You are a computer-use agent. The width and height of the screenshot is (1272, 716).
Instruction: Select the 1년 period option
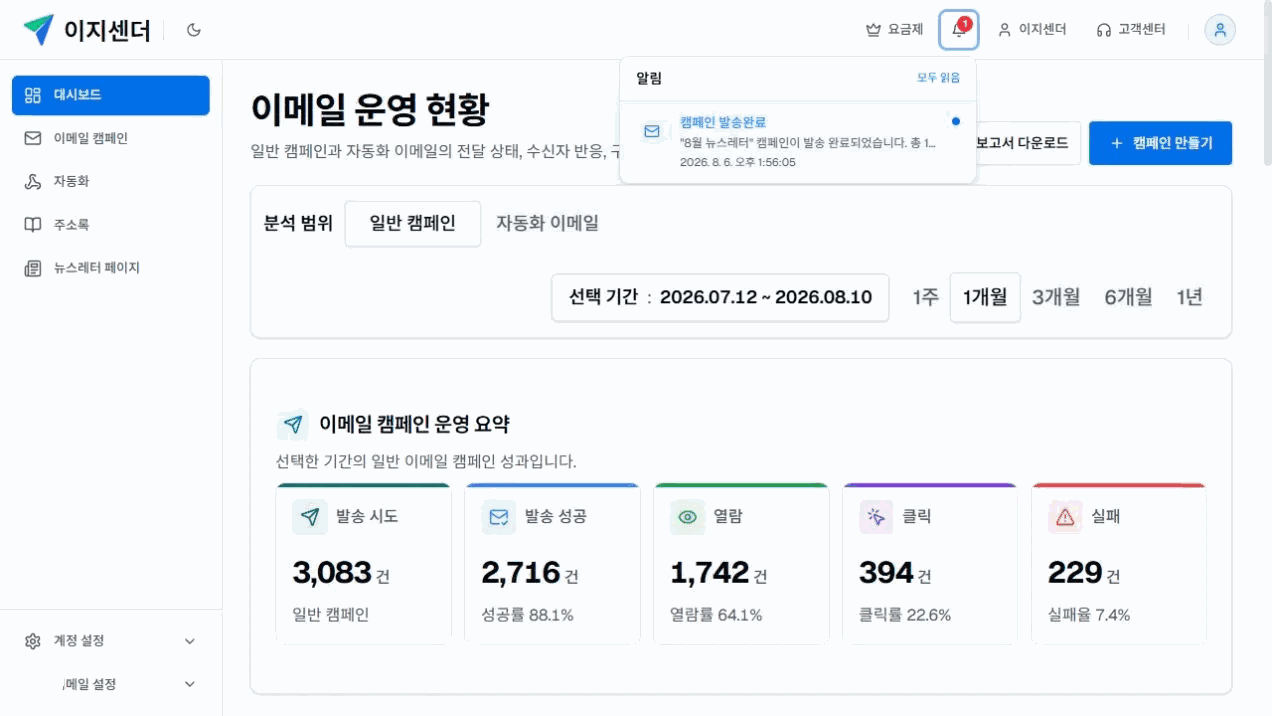tap(1189, 297)
